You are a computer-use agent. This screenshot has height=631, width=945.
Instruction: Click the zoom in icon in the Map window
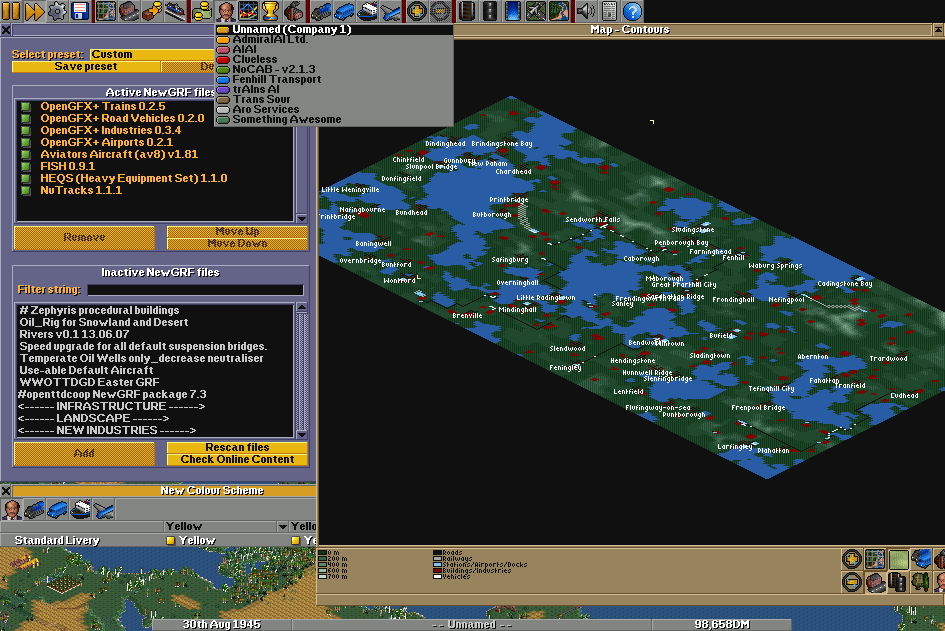pos(852,559)
